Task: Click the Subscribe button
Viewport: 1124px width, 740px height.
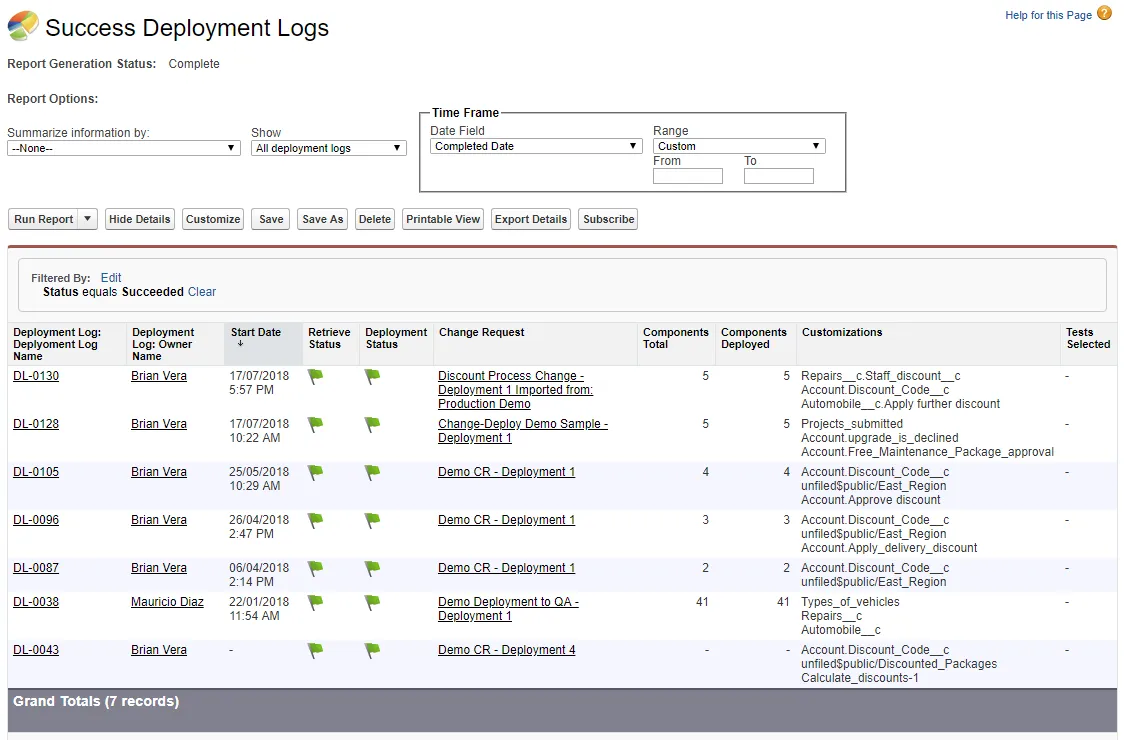Action: pos(609,219)
